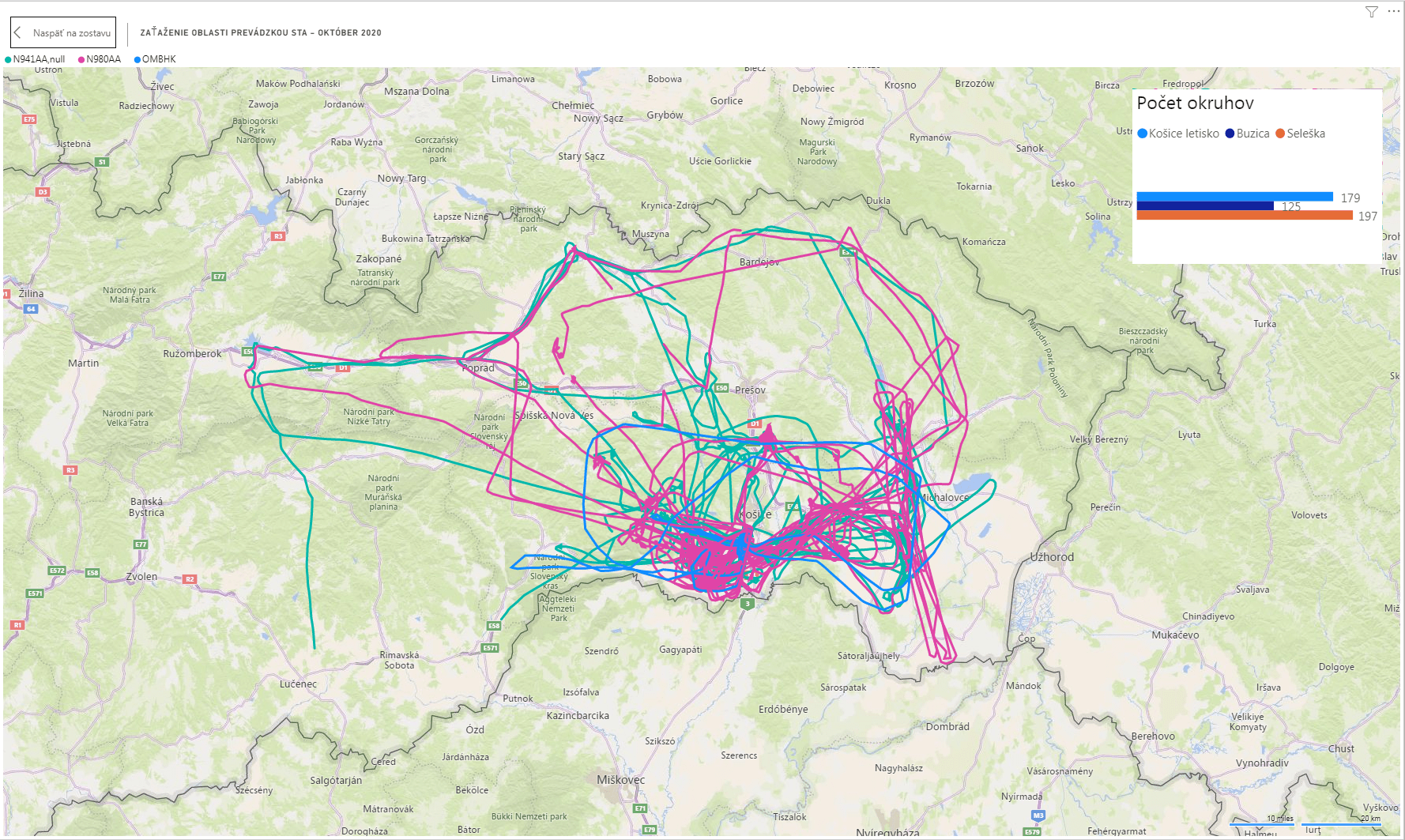Click the Seleška orange legend dot
The image size is (1405, 840).
[x=1280, y=134]
